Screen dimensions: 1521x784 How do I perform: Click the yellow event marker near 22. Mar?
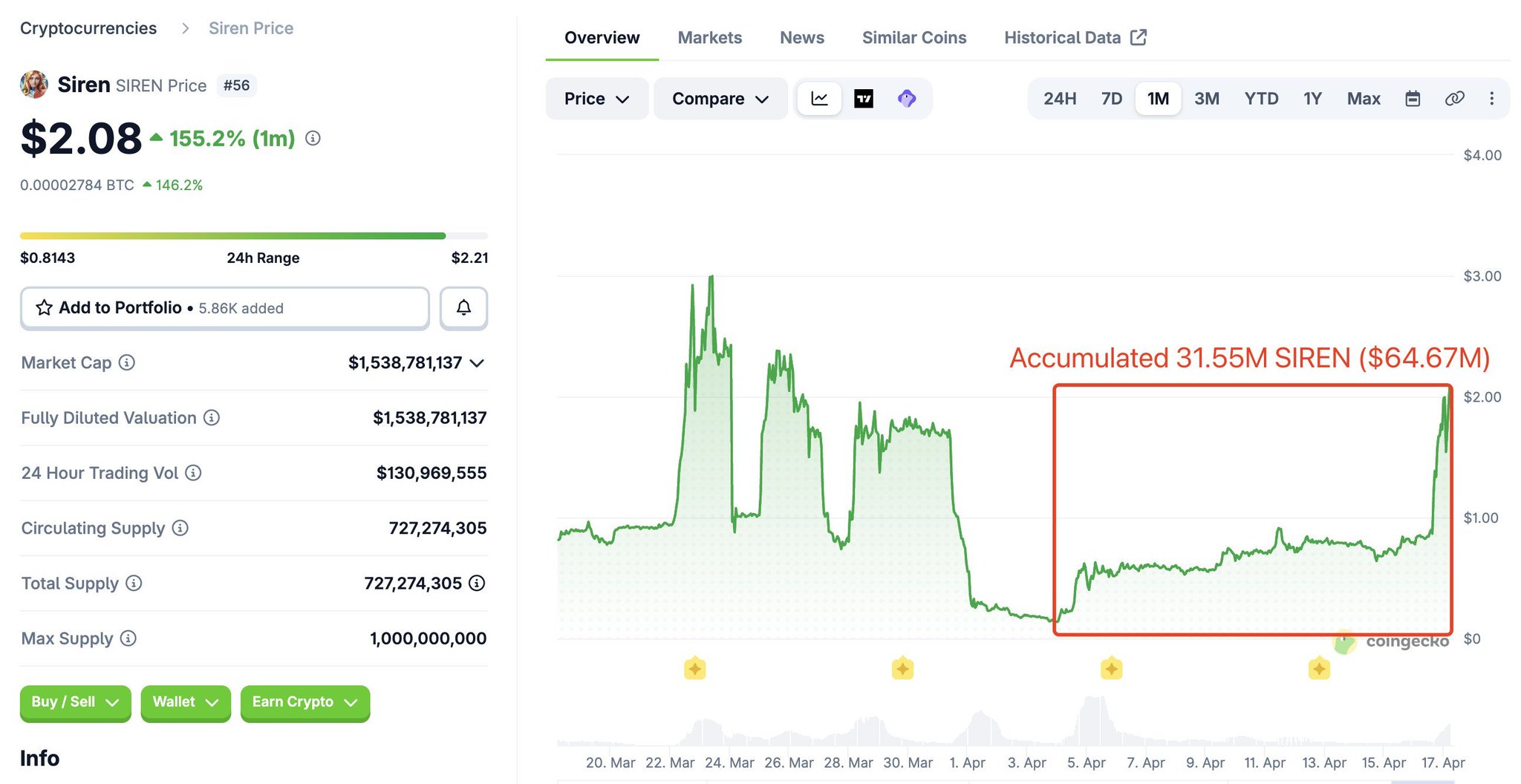694,668
